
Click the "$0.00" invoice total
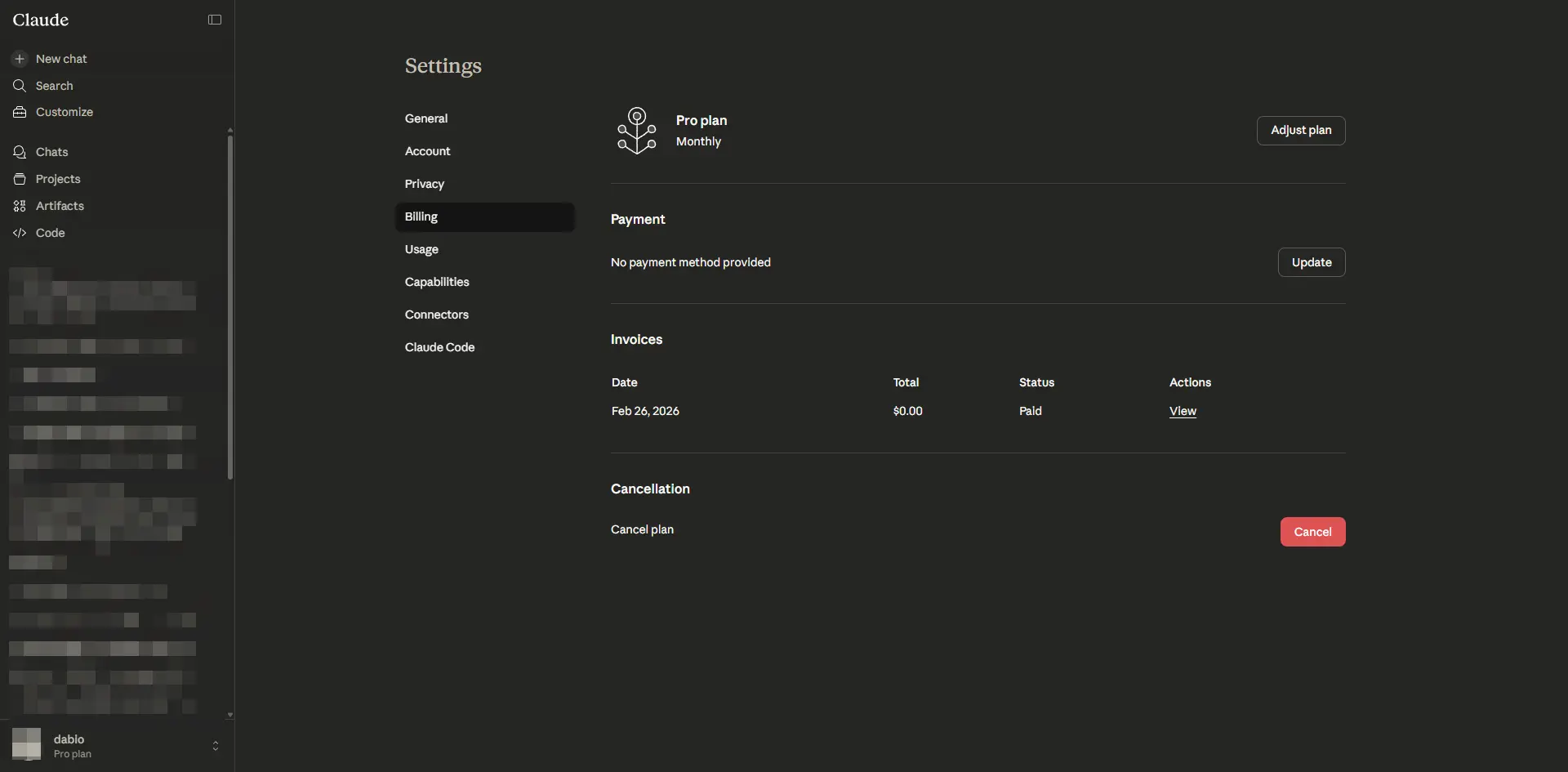[907, 411]
